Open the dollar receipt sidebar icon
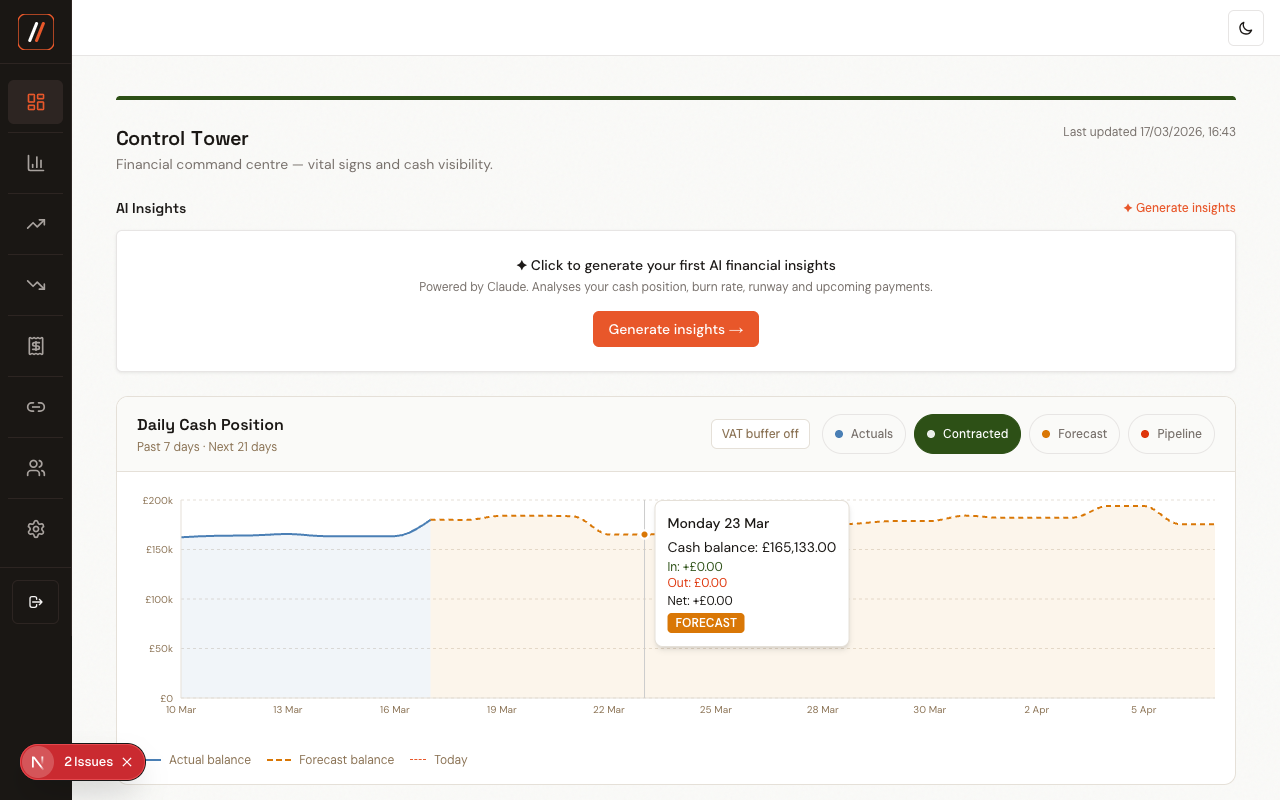Screen dimensions: 1280x800 pyautogui.click(x=36, y=346)
